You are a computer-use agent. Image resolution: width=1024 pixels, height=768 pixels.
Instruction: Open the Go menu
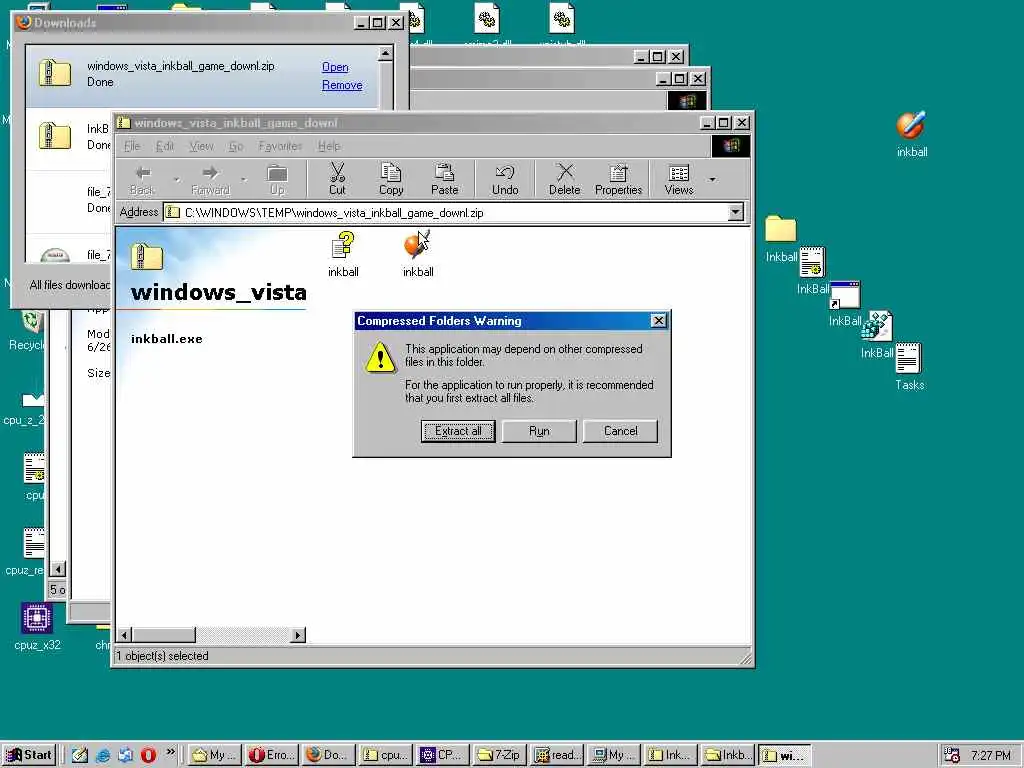tap(236, 146)
